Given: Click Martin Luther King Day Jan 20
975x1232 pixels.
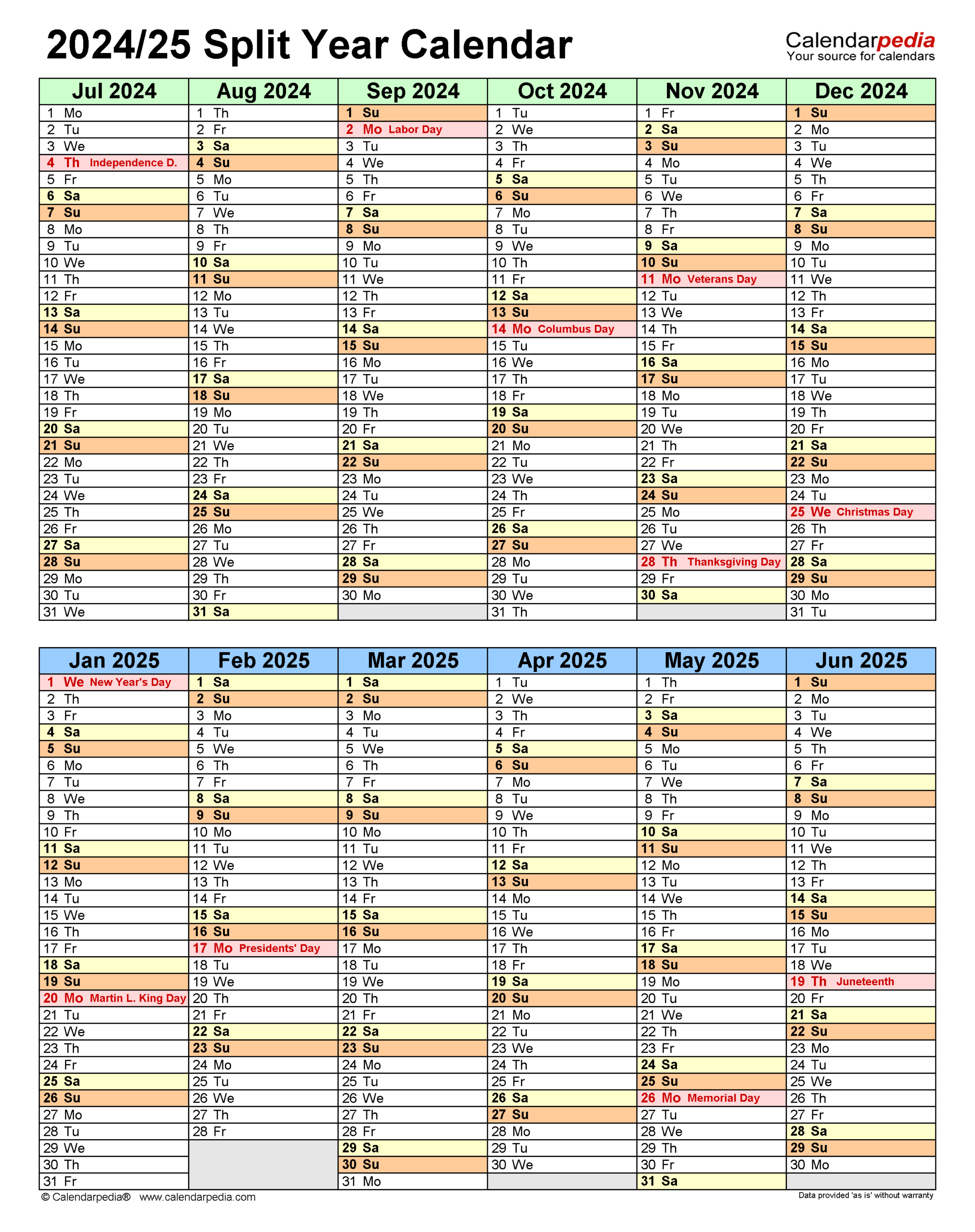Looking at the screenshot, I should (119, 977).
